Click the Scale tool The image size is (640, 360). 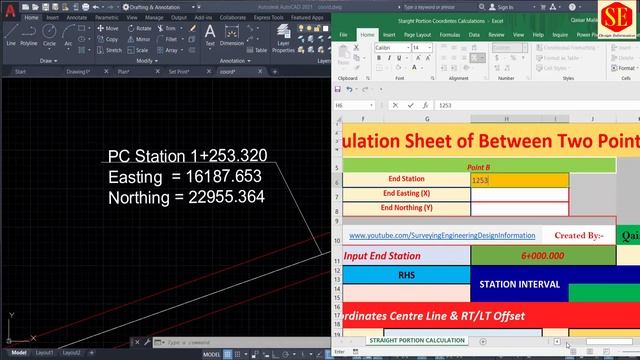(138, 50)
